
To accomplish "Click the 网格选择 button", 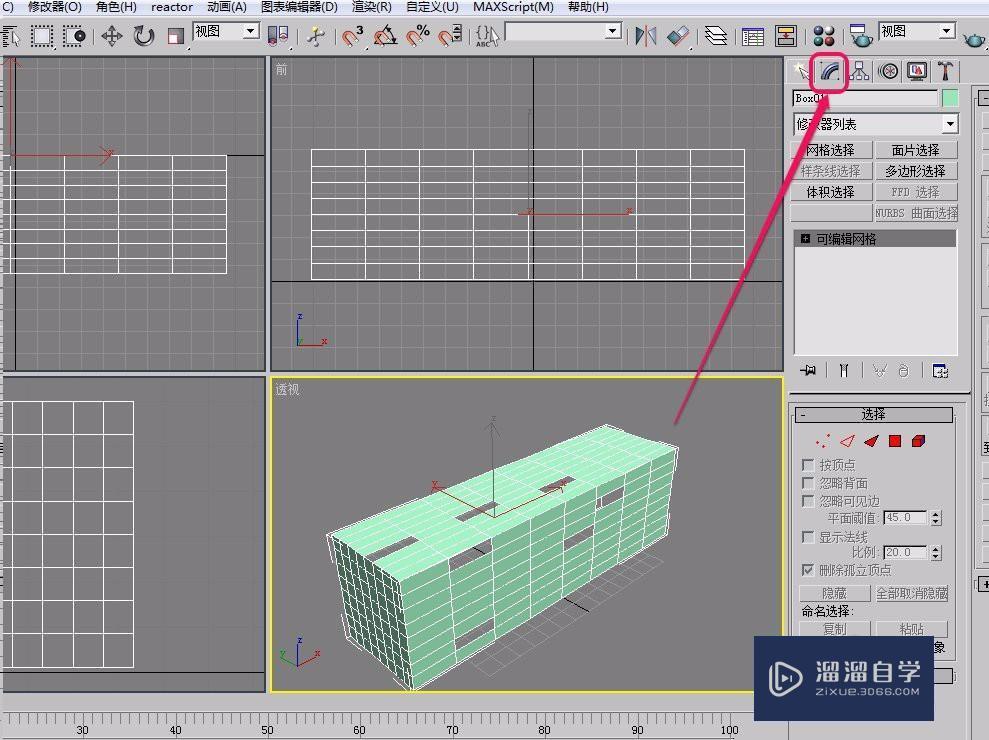I will (x=831, y=148).
